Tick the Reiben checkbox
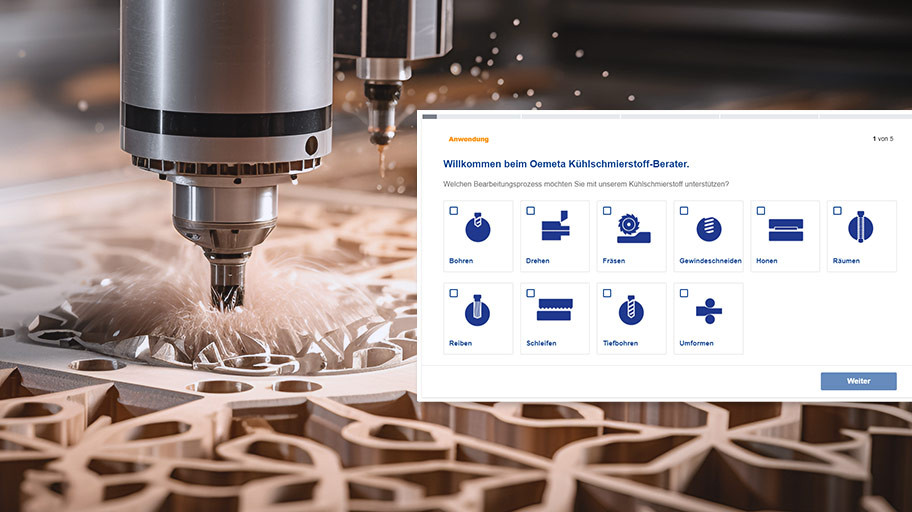 (454, 293)
